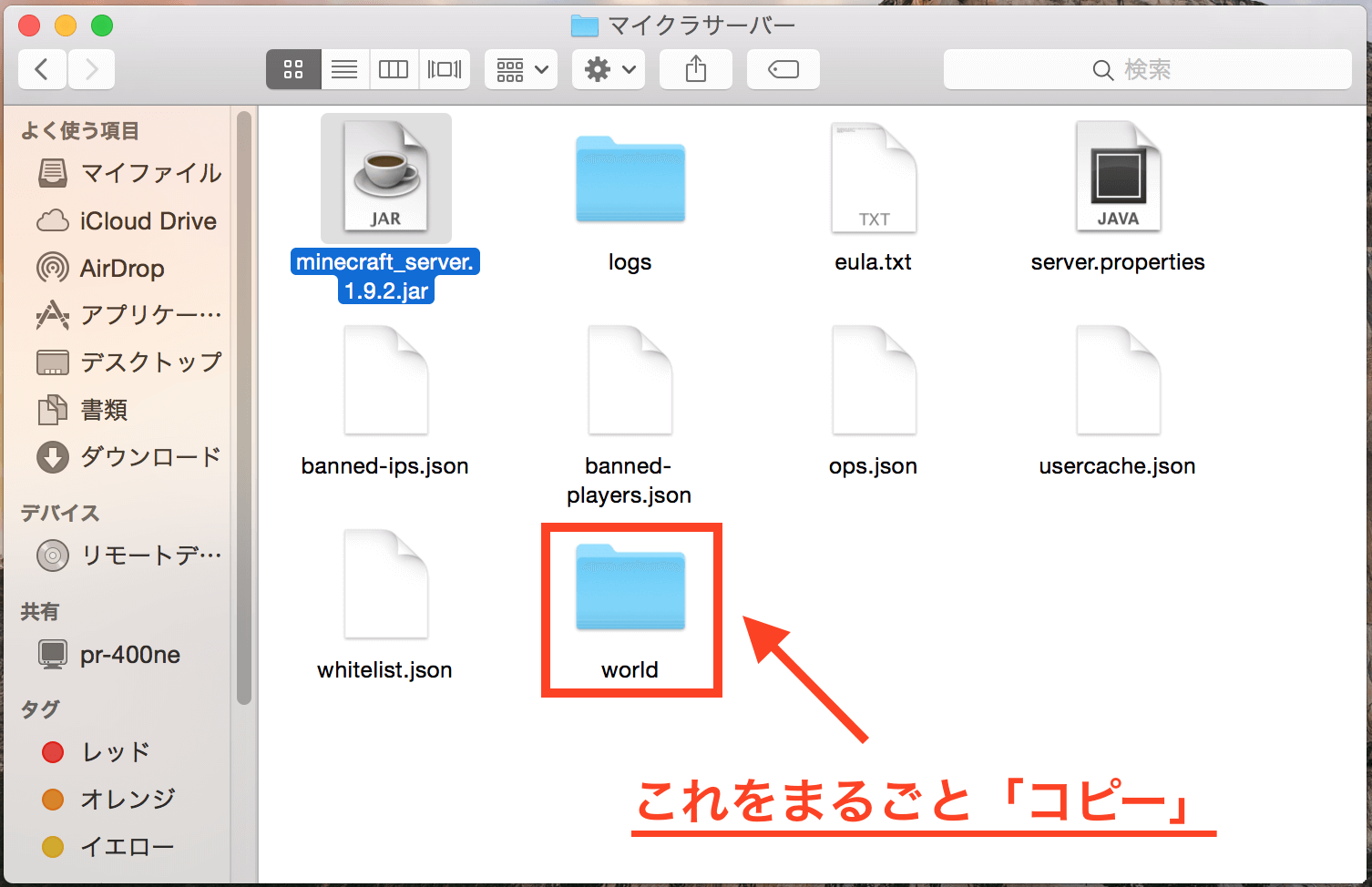Click the Share button in the toolbar

pyautogui.click(x=695, y=69)
